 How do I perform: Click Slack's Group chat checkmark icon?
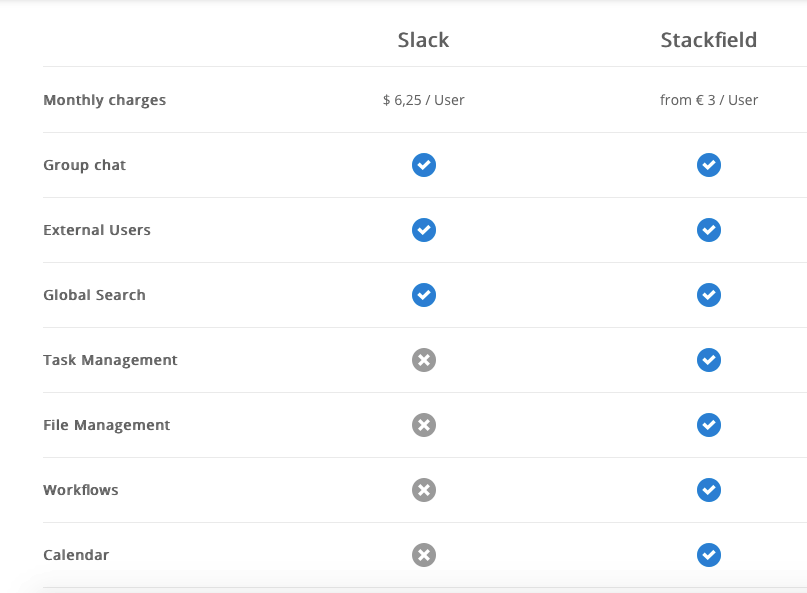[x=424, y=165]
